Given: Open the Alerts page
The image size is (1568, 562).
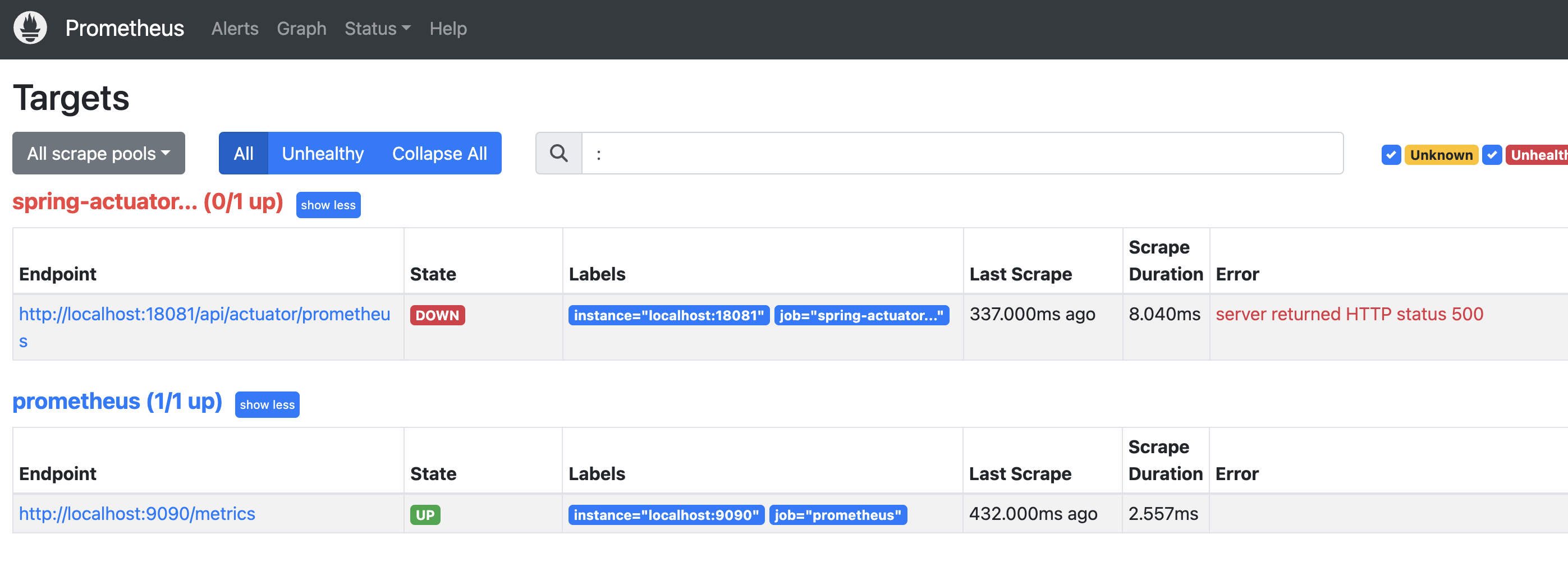Looking at the screenshot, I should click(235, 29).
